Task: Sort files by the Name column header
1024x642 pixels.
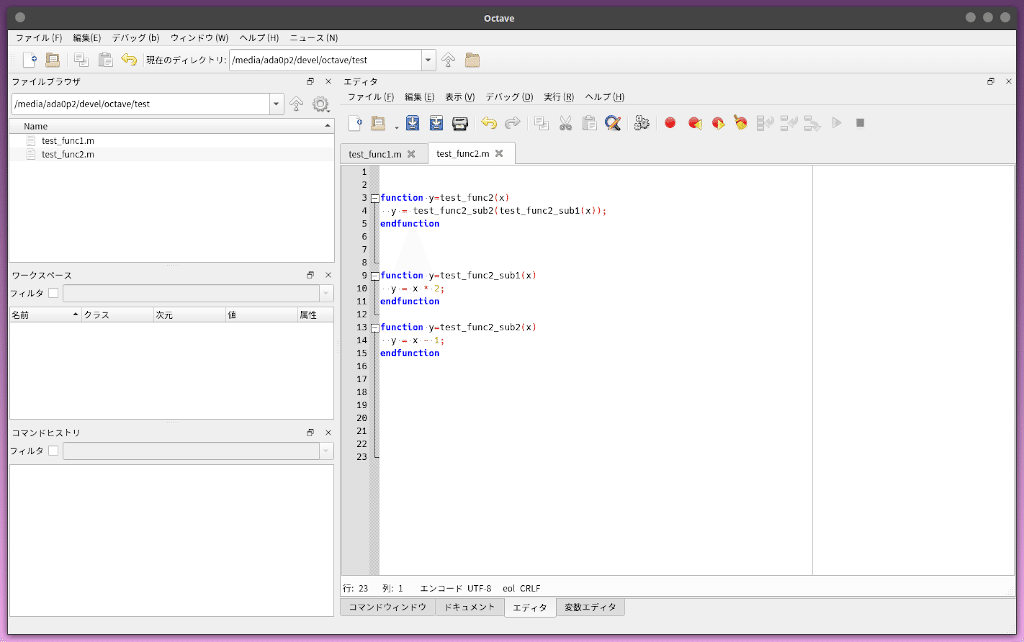Action: point(36,126)
